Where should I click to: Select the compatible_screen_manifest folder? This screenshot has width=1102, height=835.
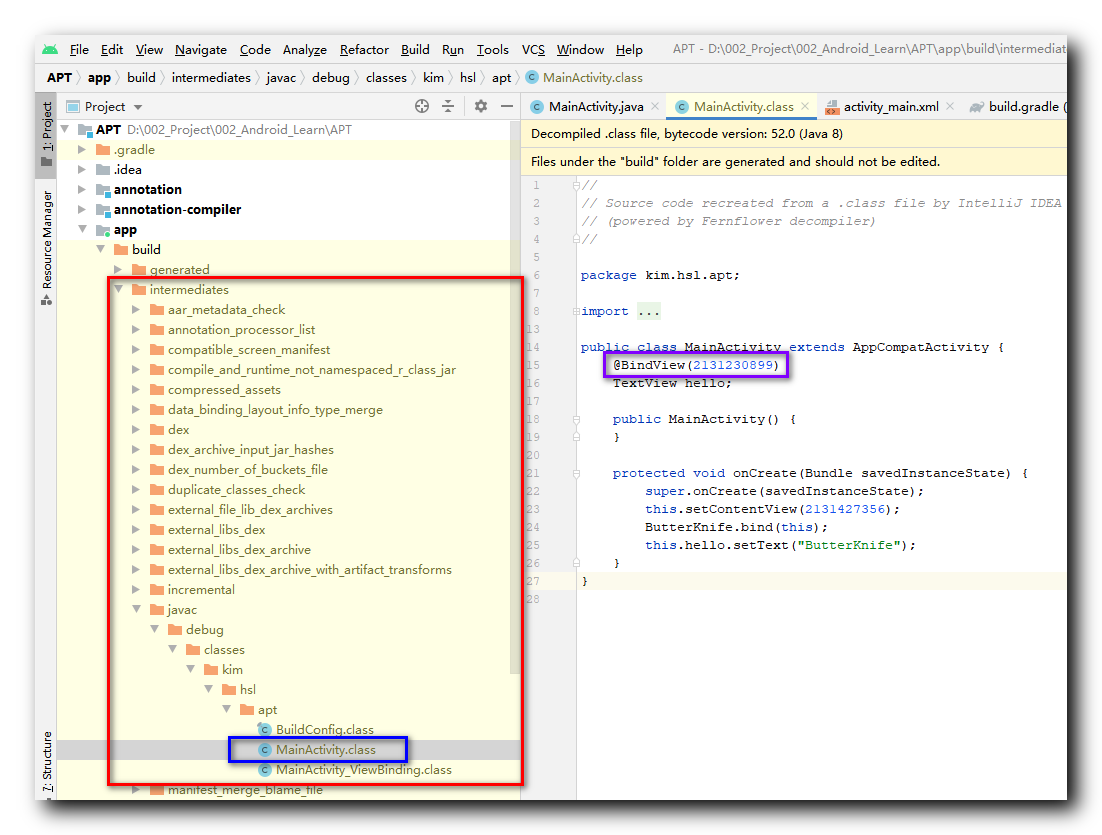pos(249,350)
